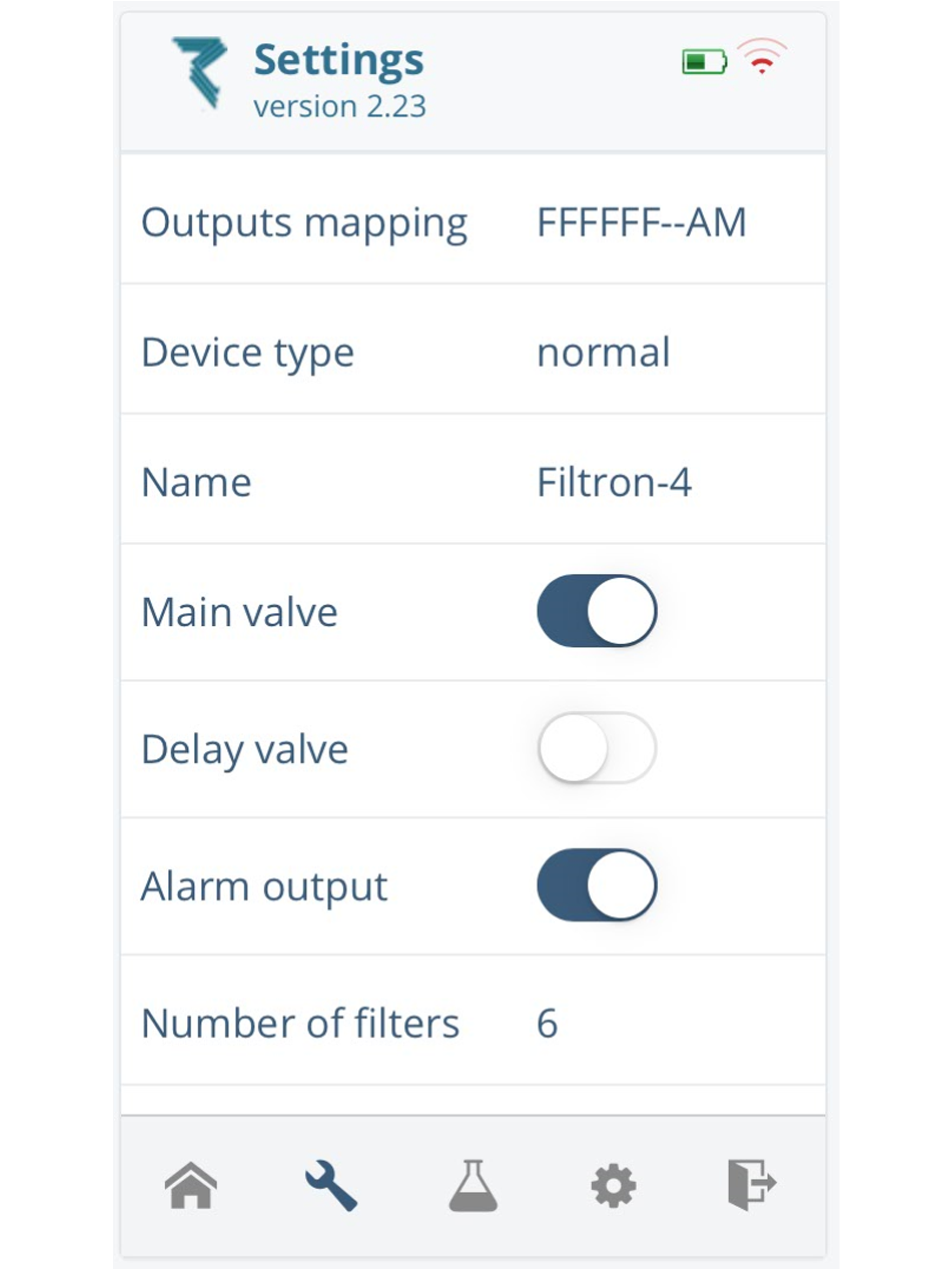The height and width of the screenshot is (1270, 952).
Task: Adjust the Main valve slider control
Action: coord(597,610)
